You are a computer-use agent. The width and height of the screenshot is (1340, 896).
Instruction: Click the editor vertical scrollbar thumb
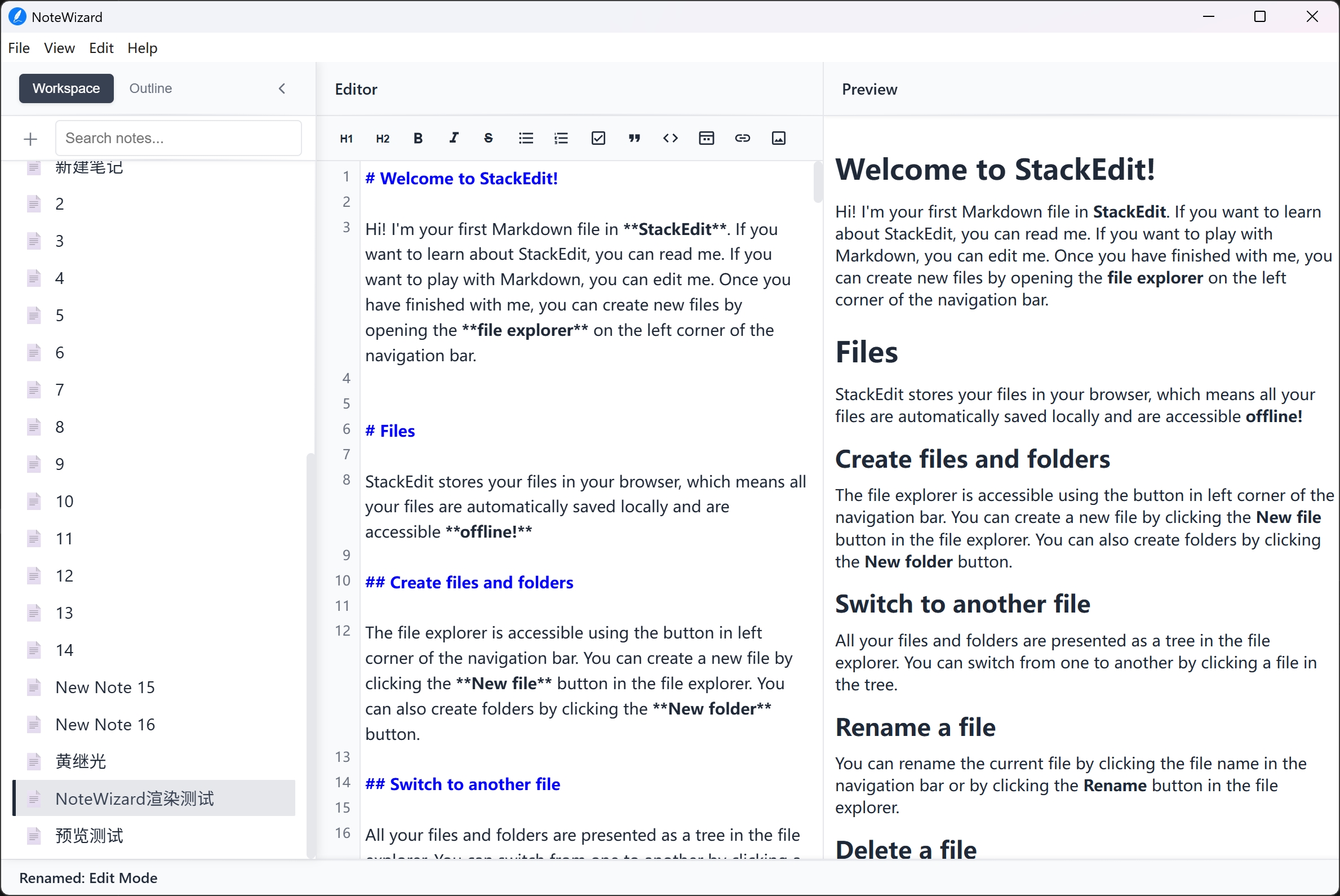(x=818, y=182)
